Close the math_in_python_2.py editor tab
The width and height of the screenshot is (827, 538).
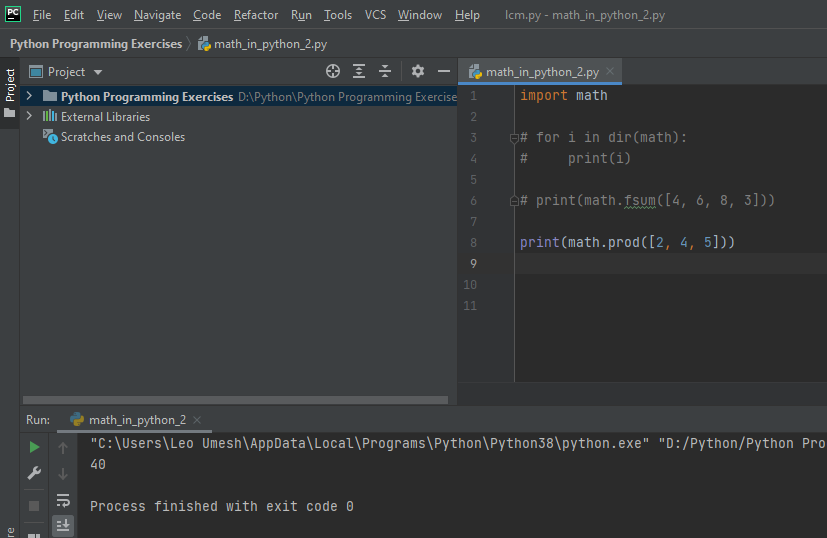coord(610,71)
